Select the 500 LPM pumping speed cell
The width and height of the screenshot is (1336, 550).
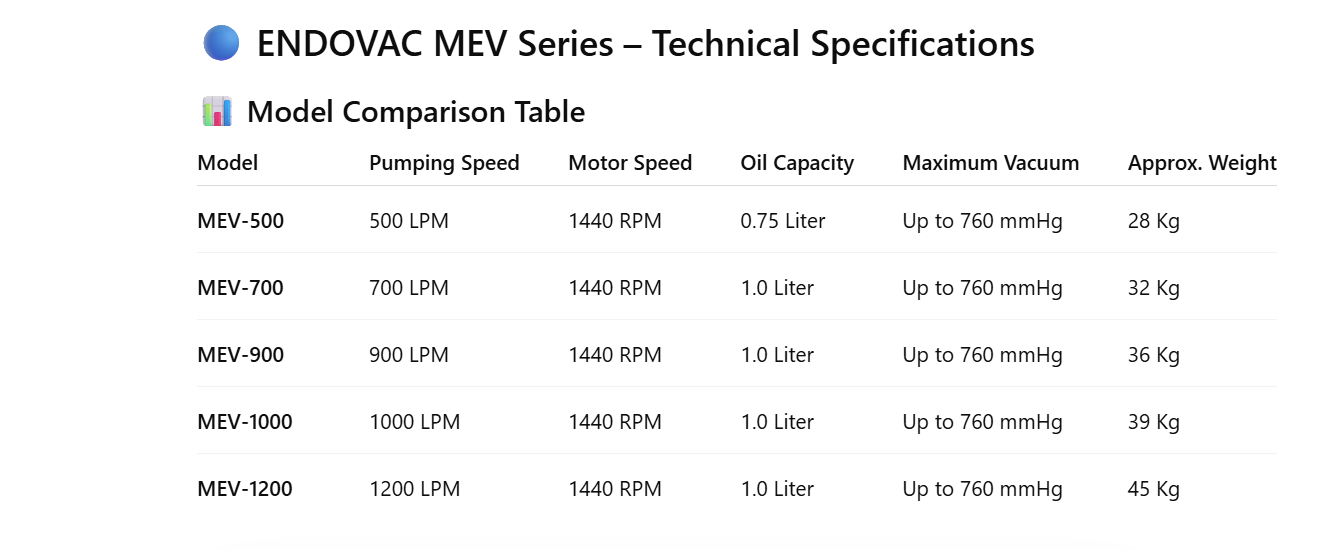tap(409, 221)
